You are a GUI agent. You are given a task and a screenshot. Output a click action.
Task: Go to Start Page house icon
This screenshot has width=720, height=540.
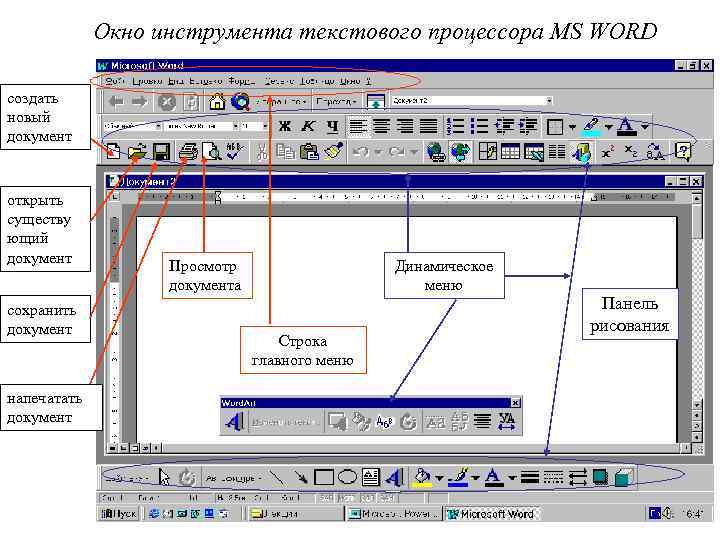tap(217, 101)
